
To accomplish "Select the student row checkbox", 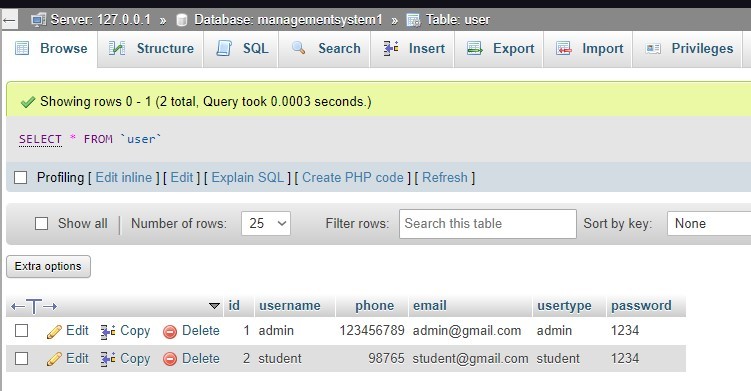I will (x=22, y=358).
